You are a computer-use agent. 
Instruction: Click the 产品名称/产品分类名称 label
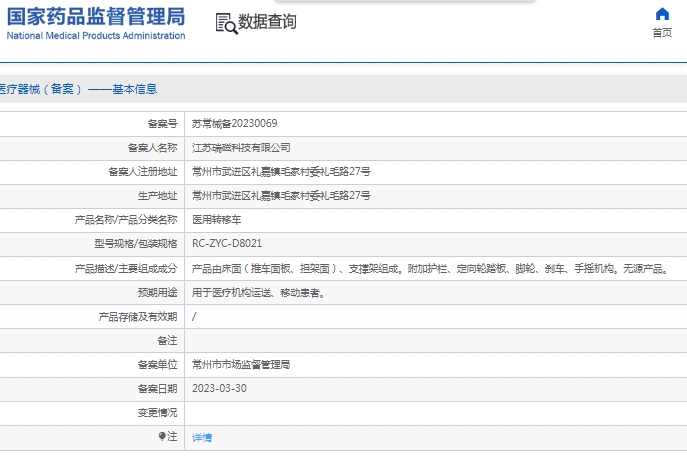click(126, 220)
